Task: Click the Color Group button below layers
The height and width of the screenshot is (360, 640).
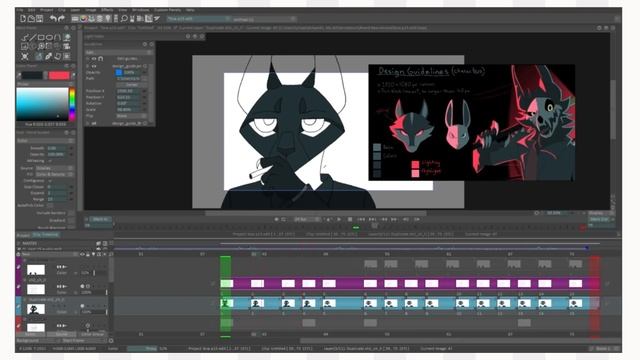Action: [x=92, y=334]
